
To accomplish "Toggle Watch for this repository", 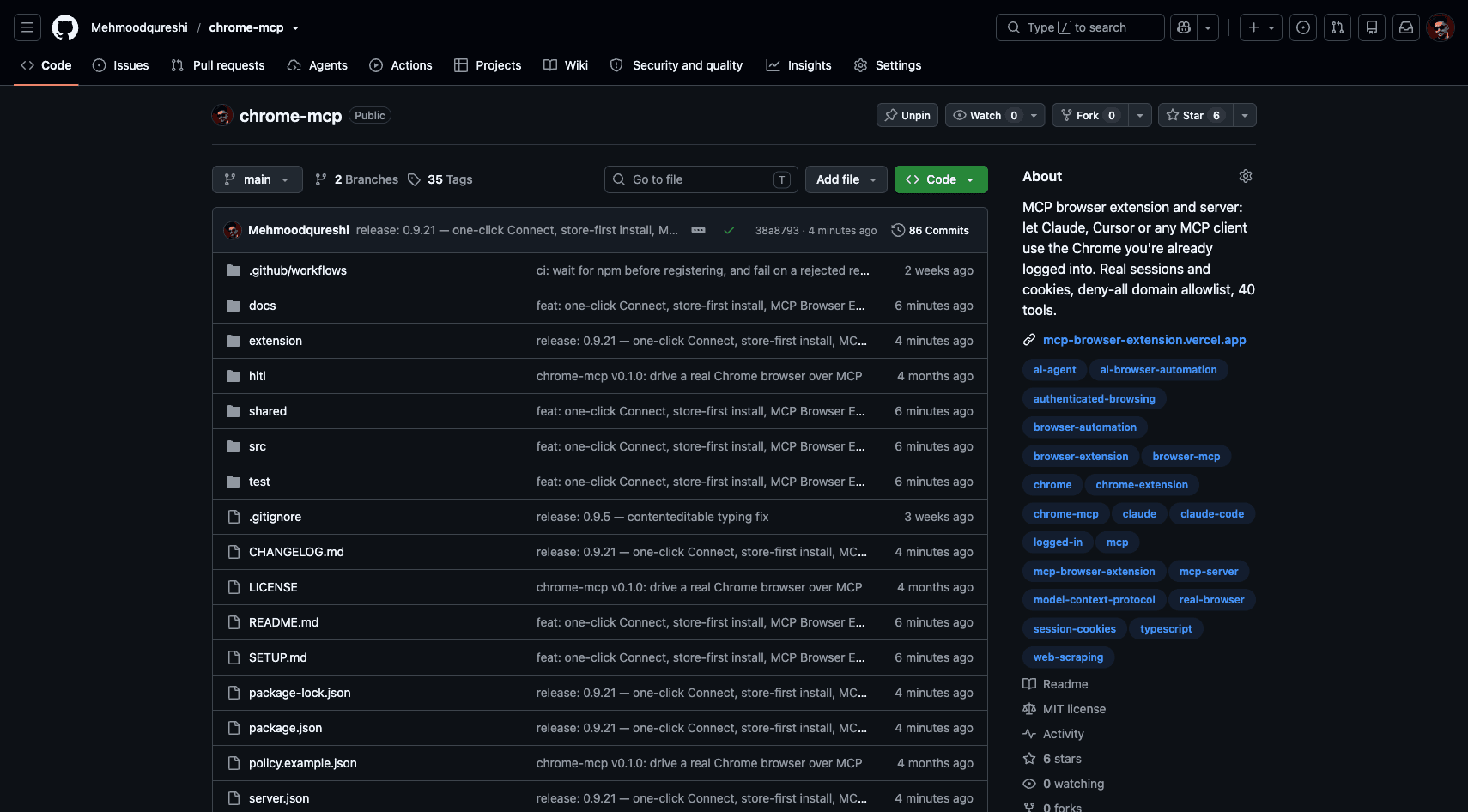I will (x=985, y=115).
